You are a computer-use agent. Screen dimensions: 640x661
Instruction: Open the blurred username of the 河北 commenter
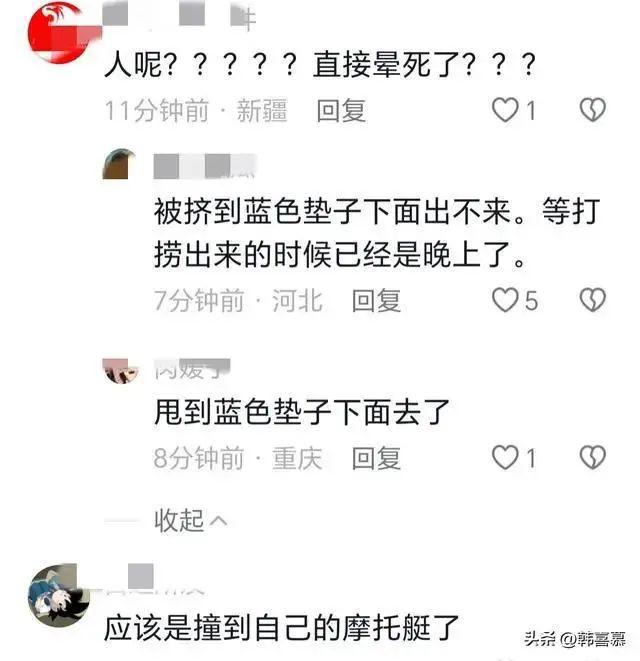tap(205, 166)
